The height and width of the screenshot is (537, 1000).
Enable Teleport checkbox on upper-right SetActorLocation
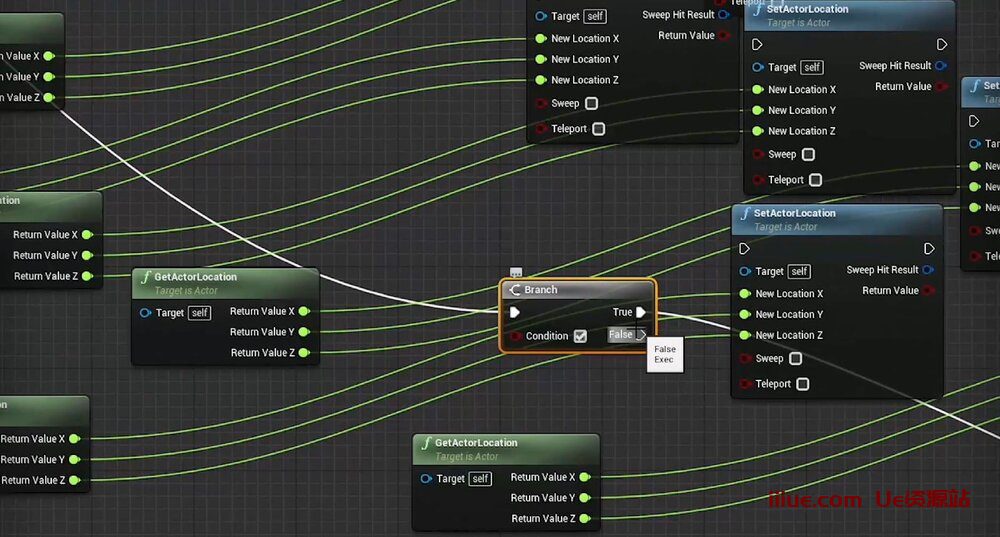click(x=816, y=180)
